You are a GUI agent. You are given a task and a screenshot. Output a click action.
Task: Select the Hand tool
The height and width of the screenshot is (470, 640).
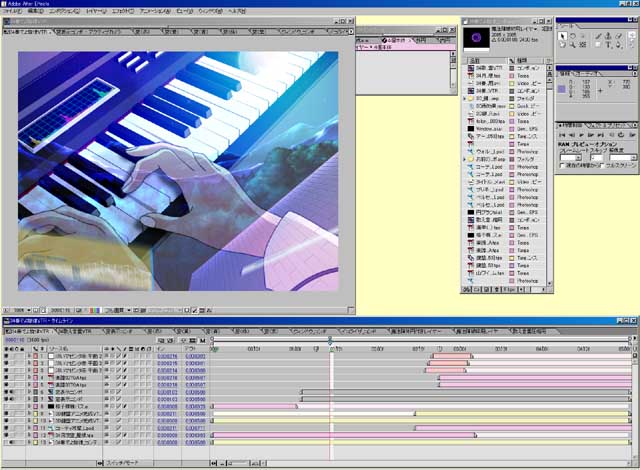click(x=562, y=45)
